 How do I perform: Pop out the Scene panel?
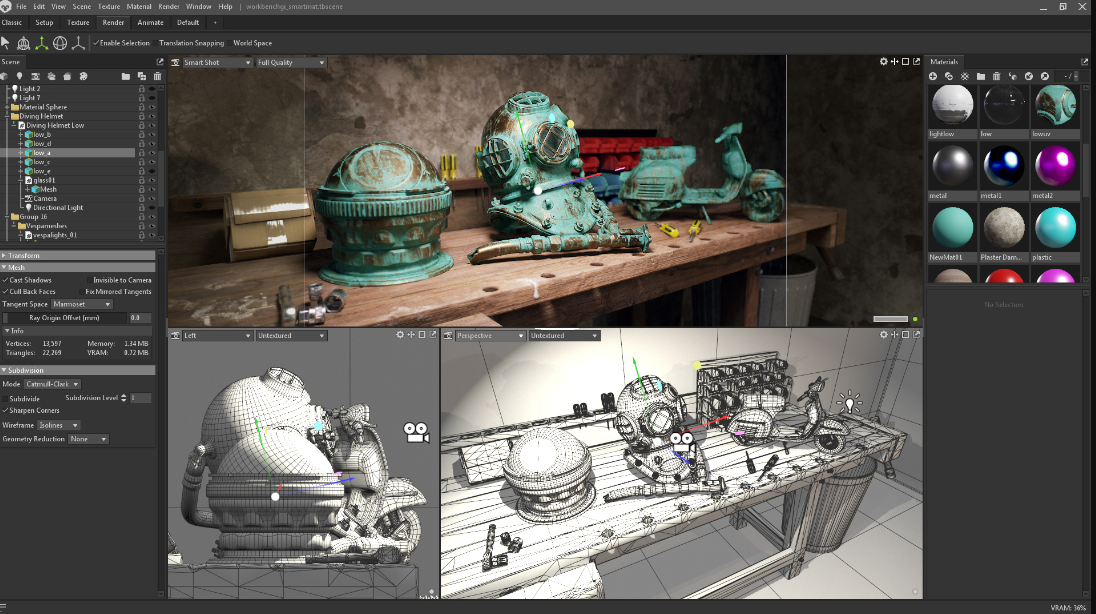pyautogui.click(x=160, y=62)
